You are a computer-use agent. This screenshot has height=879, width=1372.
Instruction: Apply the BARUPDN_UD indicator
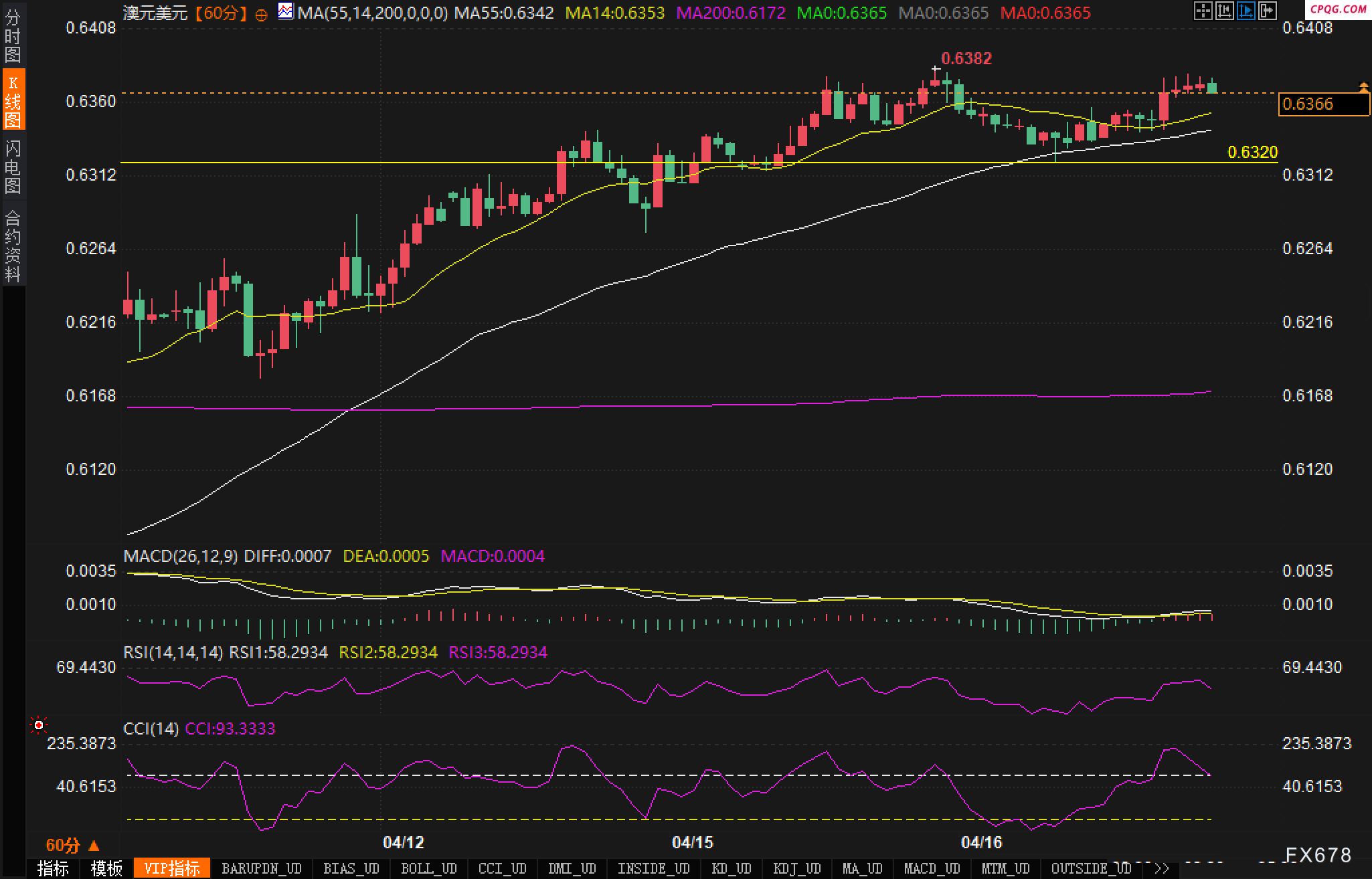coord(262,868)
